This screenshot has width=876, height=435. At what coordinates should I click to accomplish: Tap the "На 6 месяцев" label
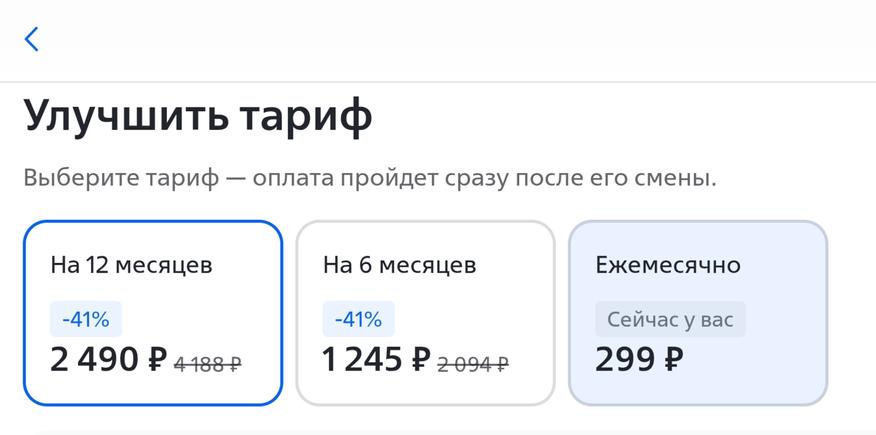tap(399, 266)
